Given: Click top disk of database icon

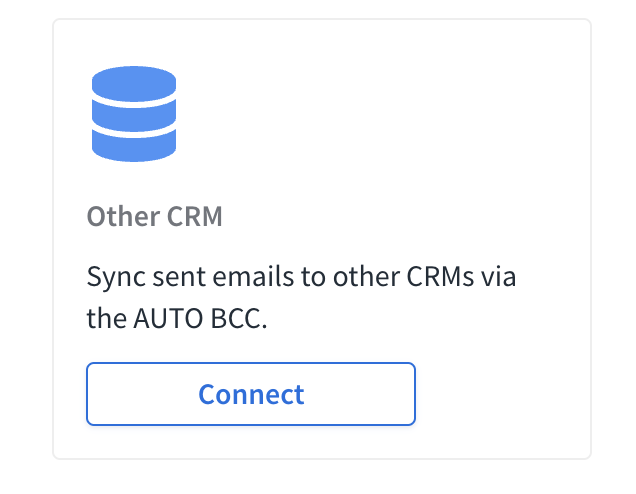Looking at the screenshot, I should [134, 84].
